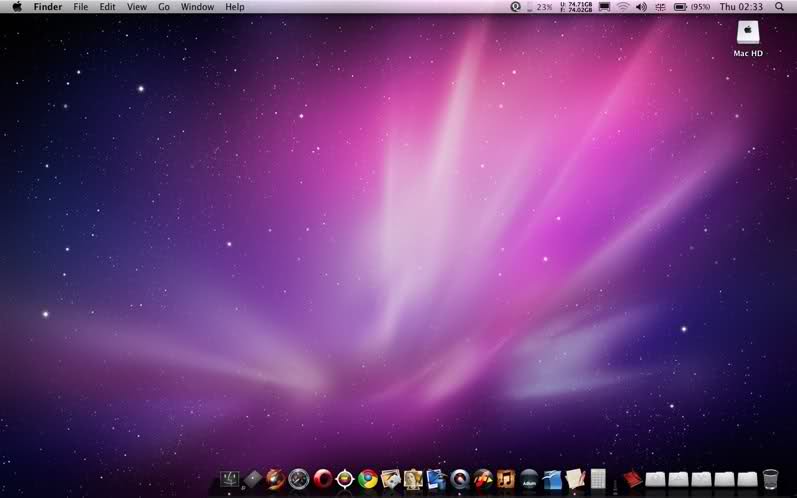
Task: Open the folder stack beside the red book
Action: click(x=655, y=479)
